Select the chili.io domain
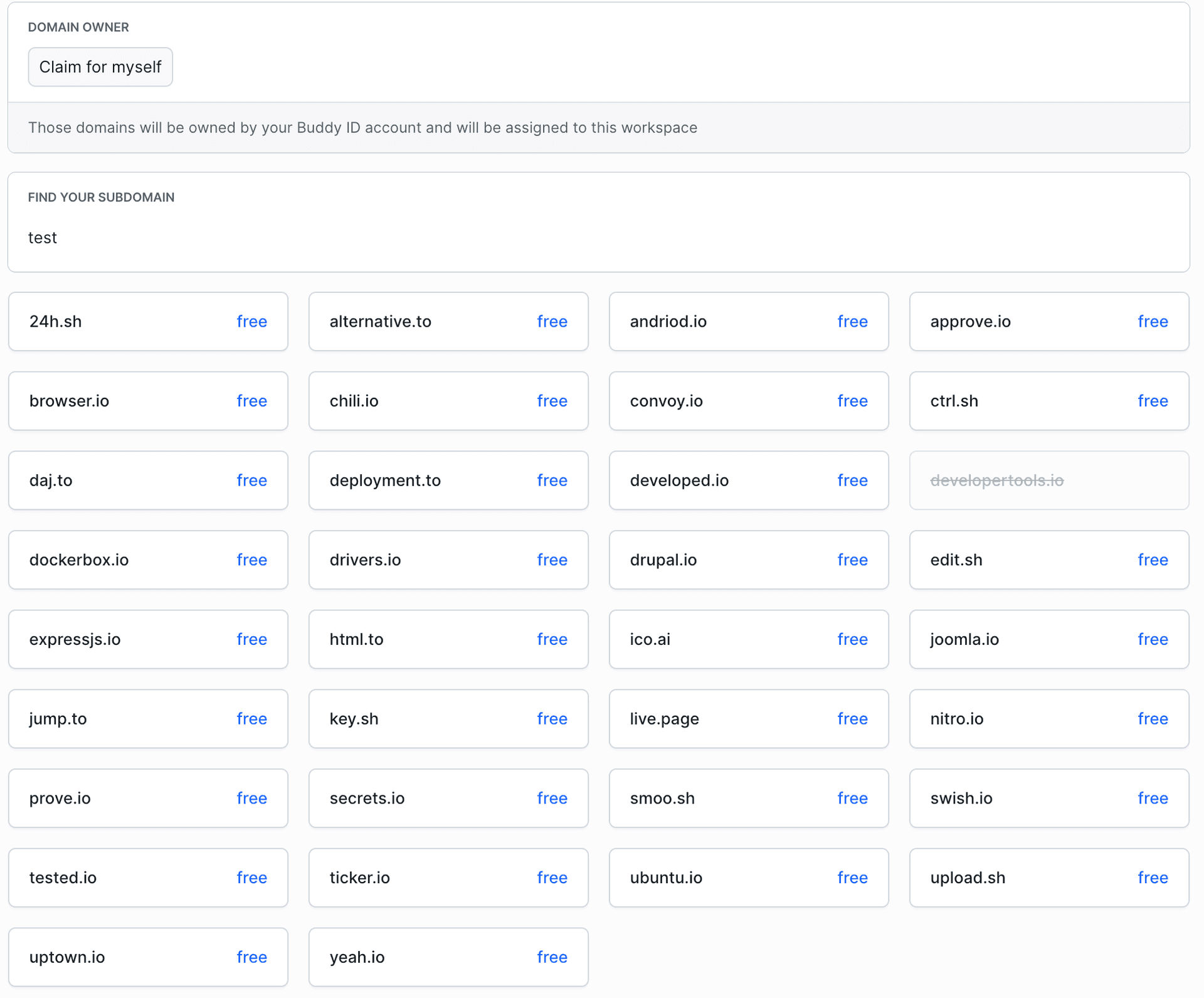The image size is (1204, 998). 448,401
